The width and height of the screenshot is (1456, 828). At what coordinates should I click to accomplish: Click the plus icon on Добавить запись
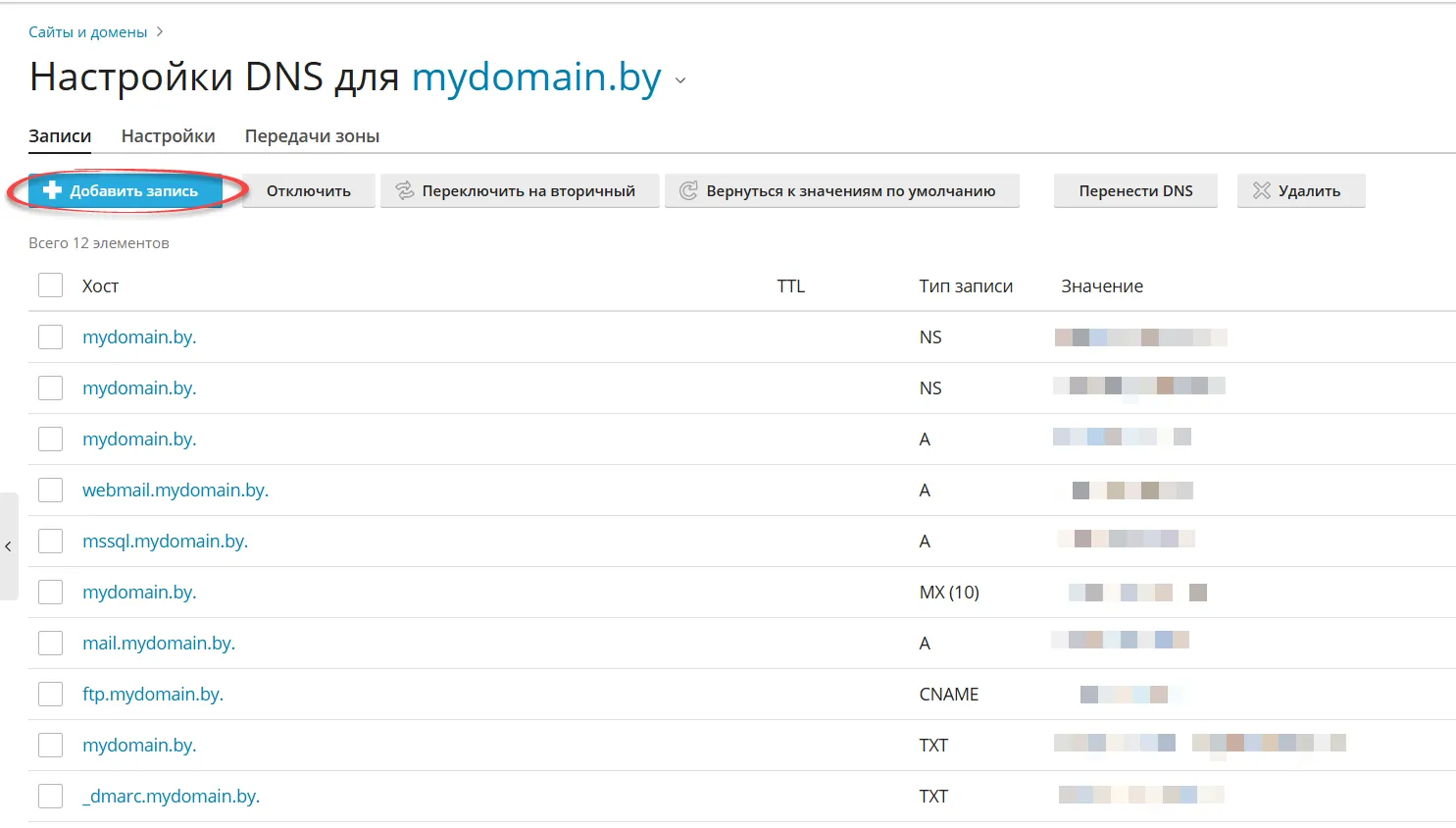(53, 190)
